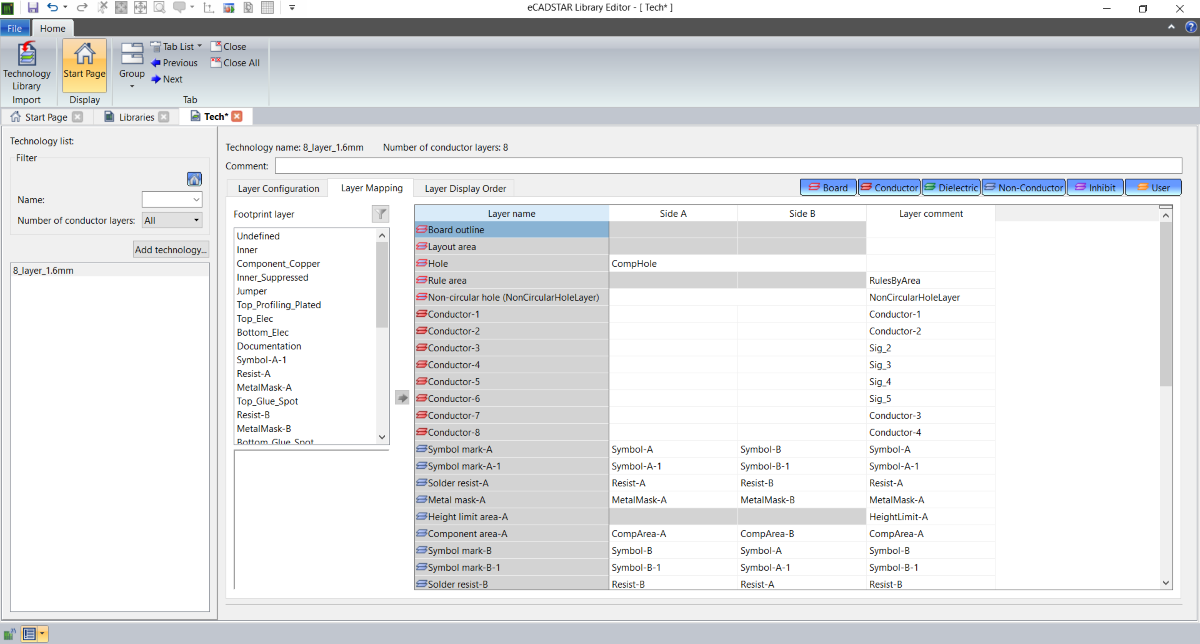The width and height of the screenshot is (1200, 644).
Task: Open the Undo history dropdown arrow
Action: coord(65,8)
